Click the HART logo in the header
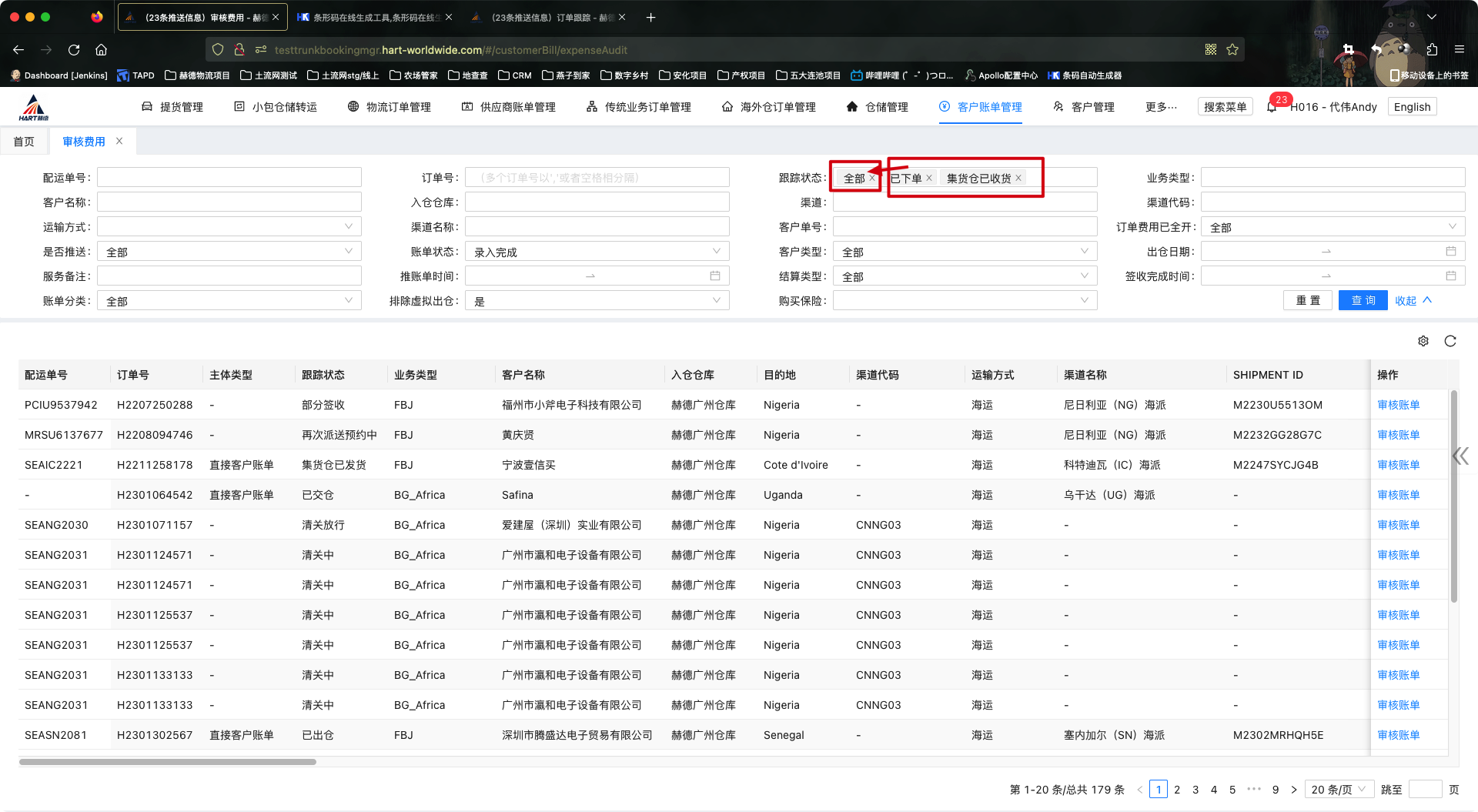 34,108
